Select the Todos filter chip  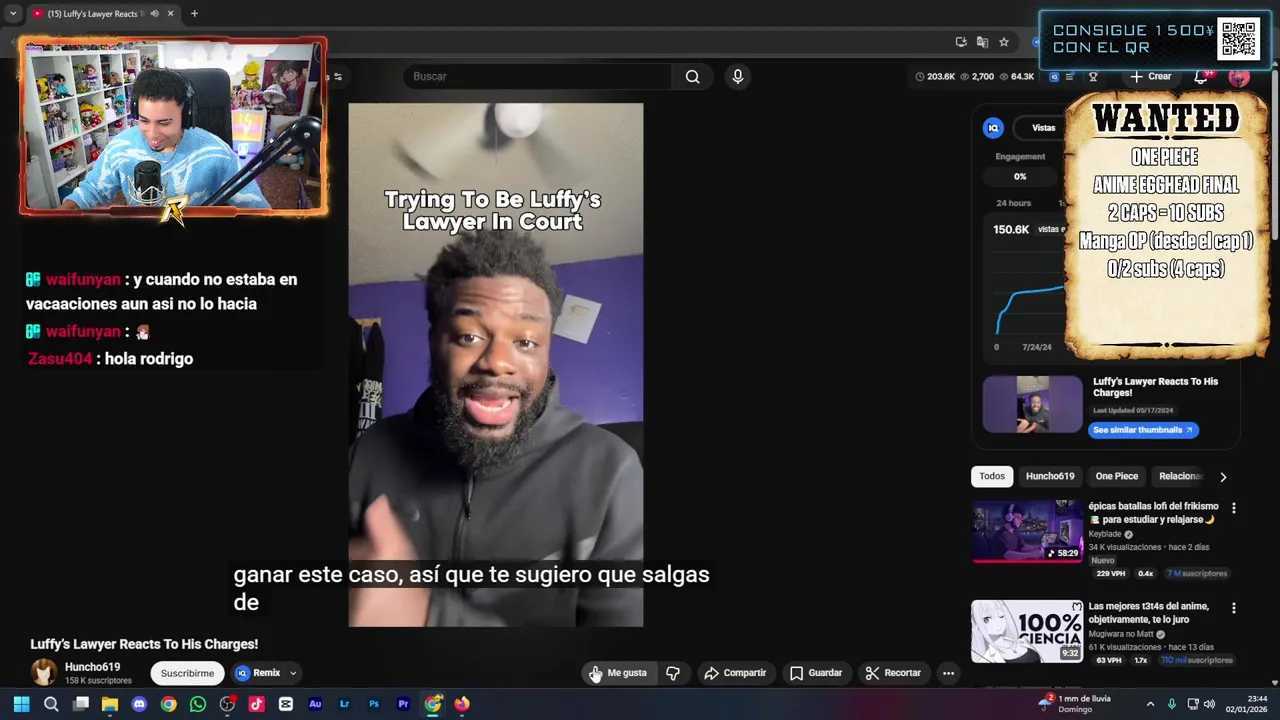pos(992,476)
